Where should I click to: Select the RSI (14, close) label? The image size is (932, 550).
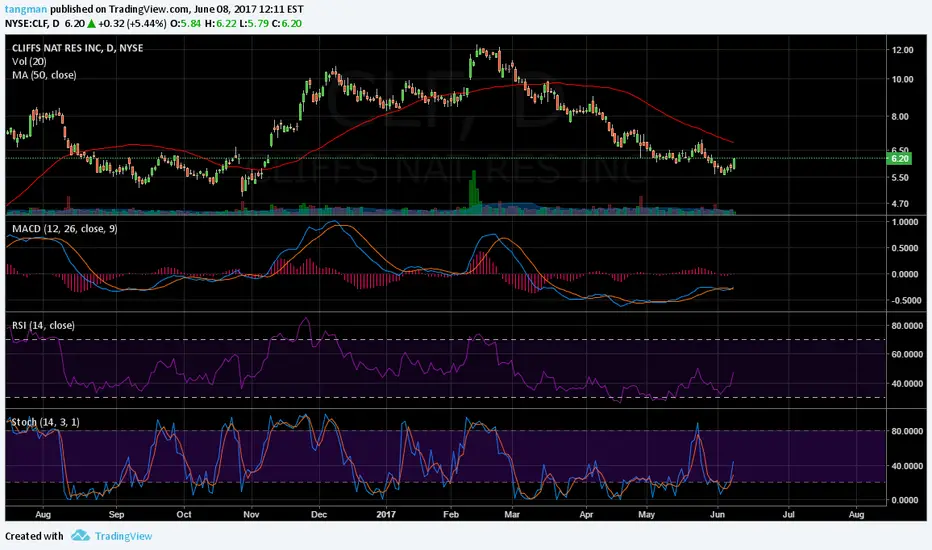(x=43, y=325)
